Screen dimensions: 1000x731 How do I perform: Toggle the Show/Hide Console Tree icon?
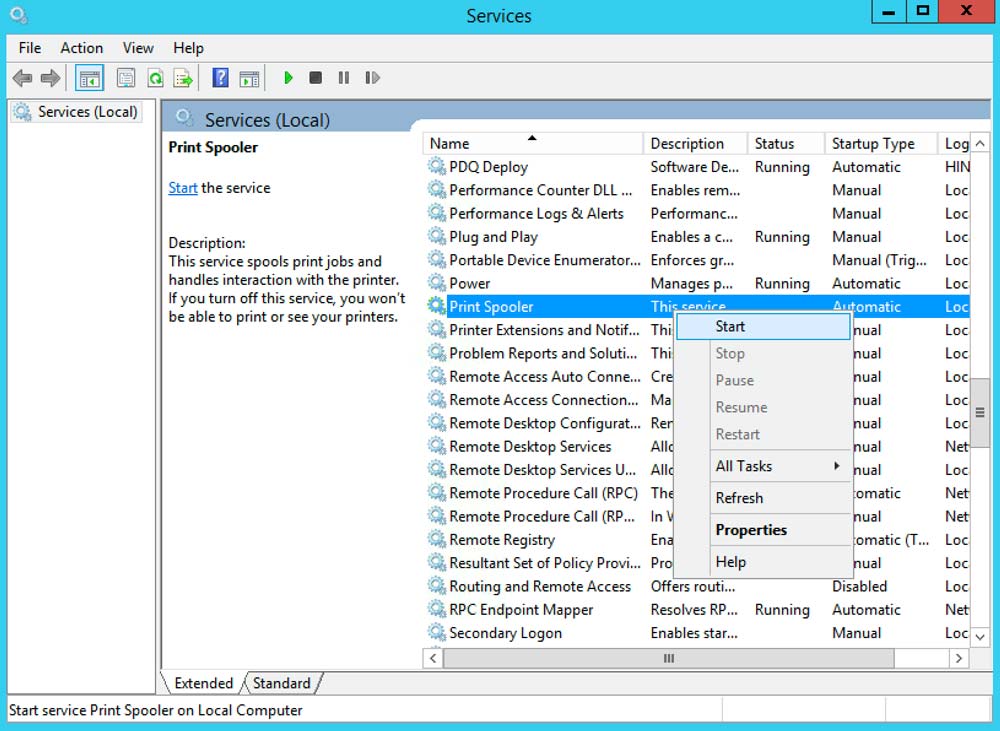click(89, 78)
